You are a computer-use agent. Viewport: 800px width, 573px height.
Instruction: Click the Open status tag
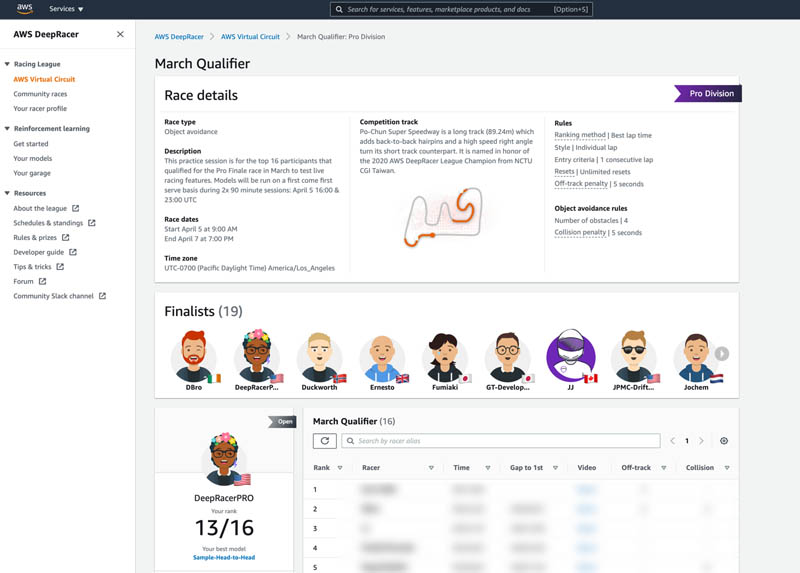pos(282,421)
